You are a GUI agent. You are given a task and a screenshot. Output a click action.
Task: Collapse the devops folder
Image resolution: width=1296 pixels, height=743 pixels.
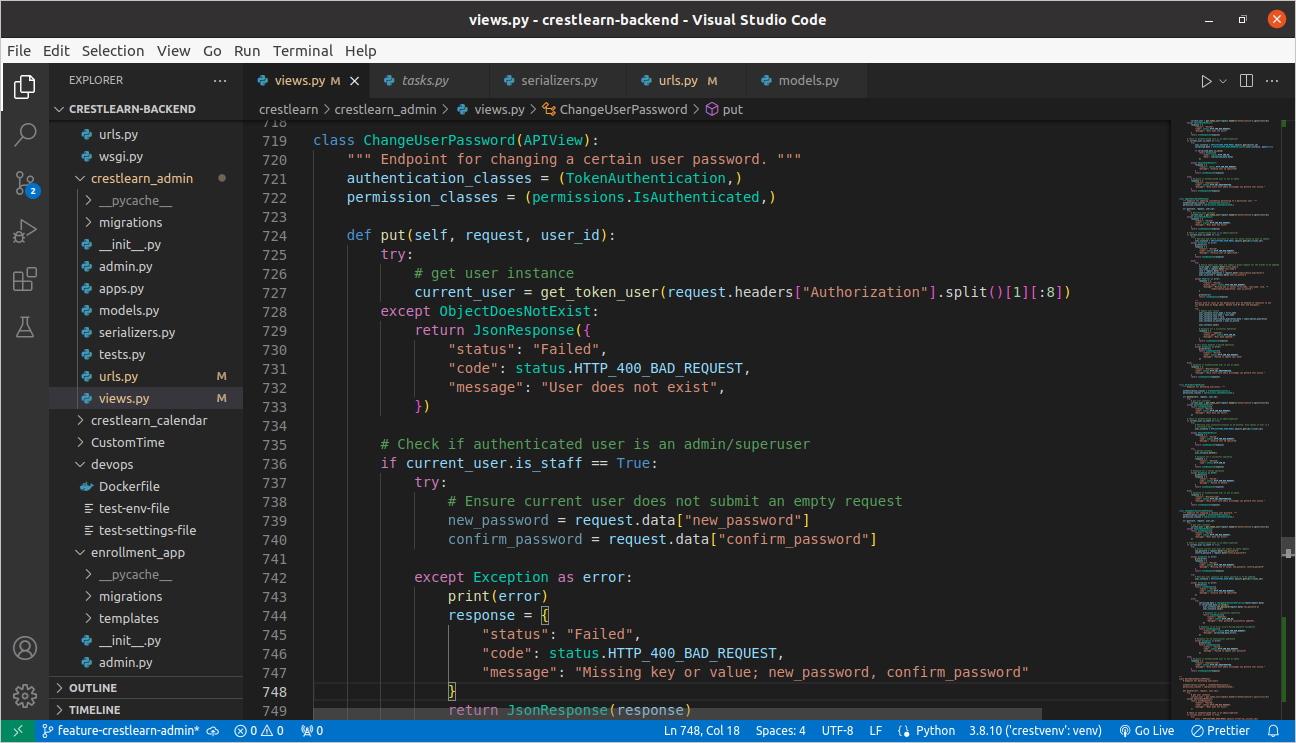(x=146, y=464)
